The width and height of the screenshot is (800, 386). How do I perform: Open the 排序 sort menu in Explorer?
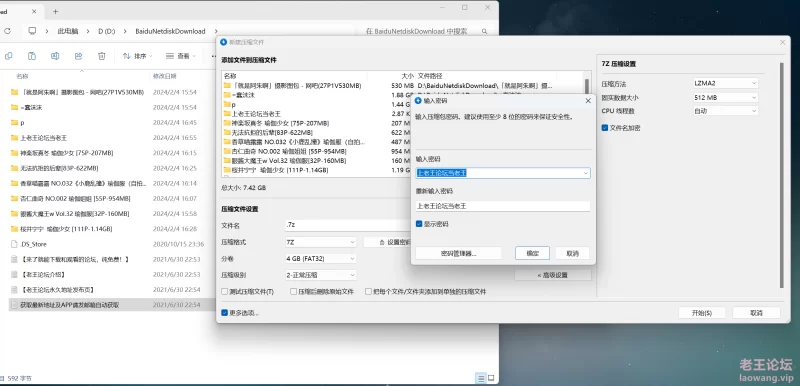click(137, 56)
